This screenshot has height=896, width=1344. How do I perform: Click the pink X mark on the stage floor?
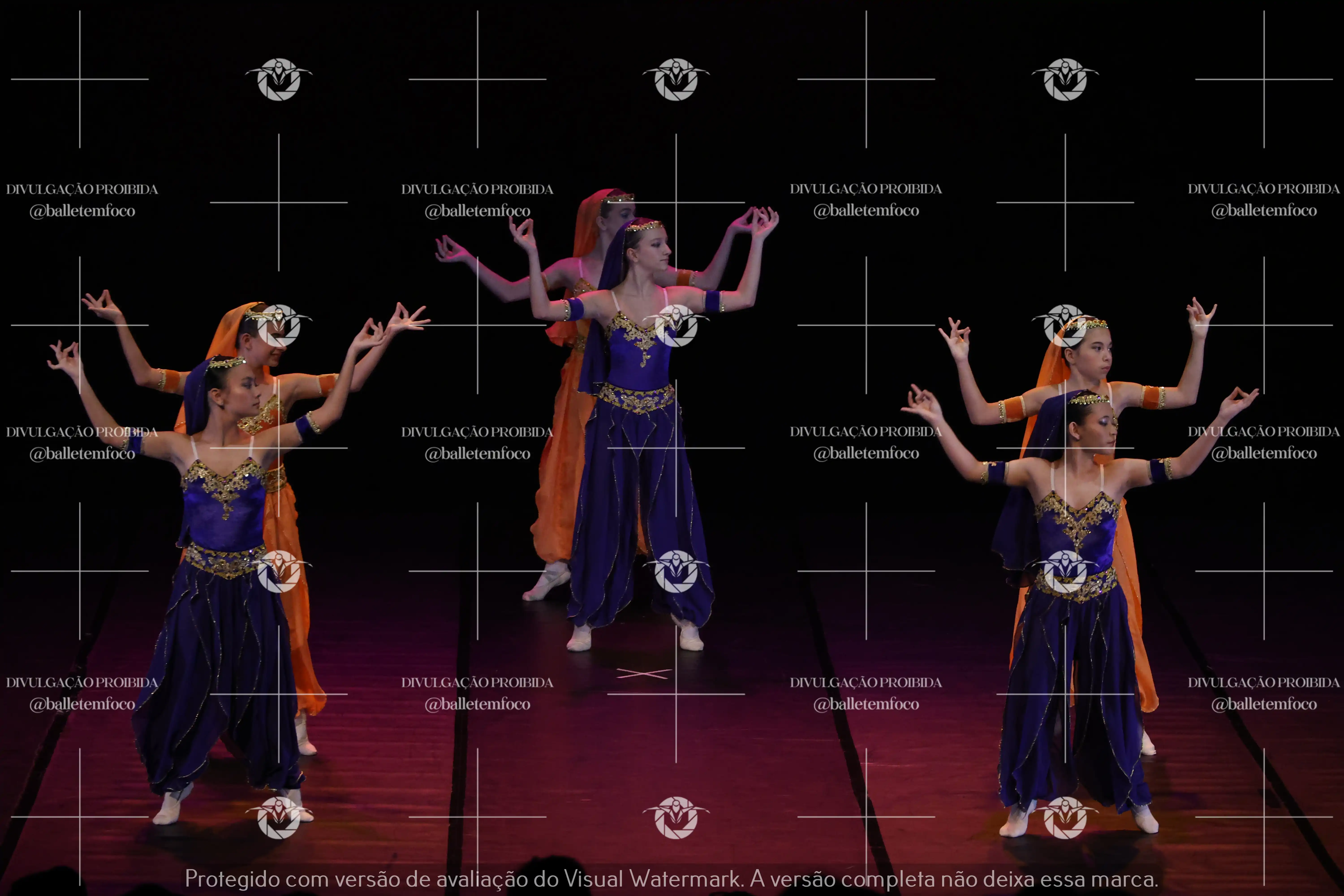click(643, 674)
